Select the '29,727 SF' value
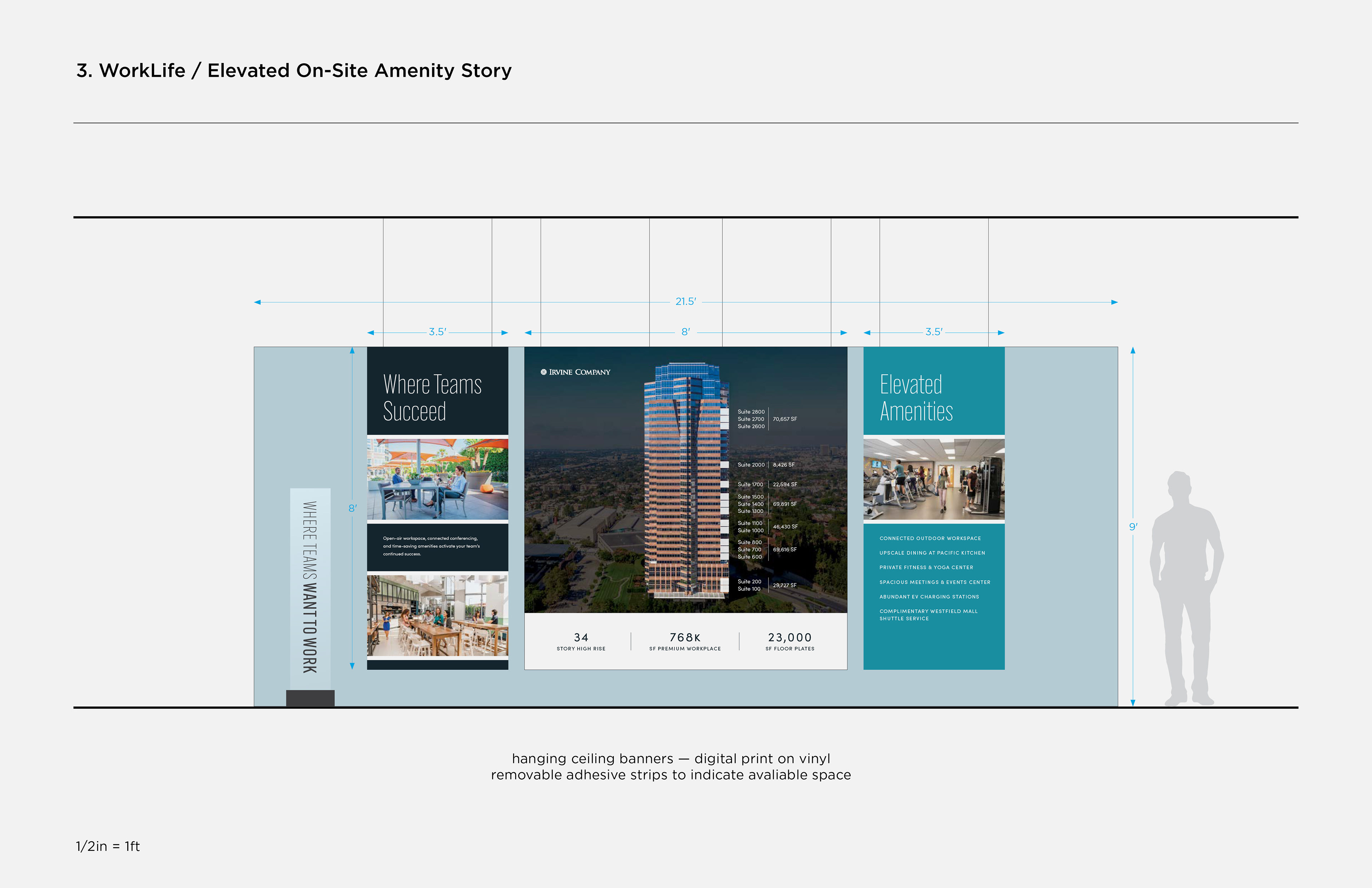1372x888 pixels. [785, 585]
